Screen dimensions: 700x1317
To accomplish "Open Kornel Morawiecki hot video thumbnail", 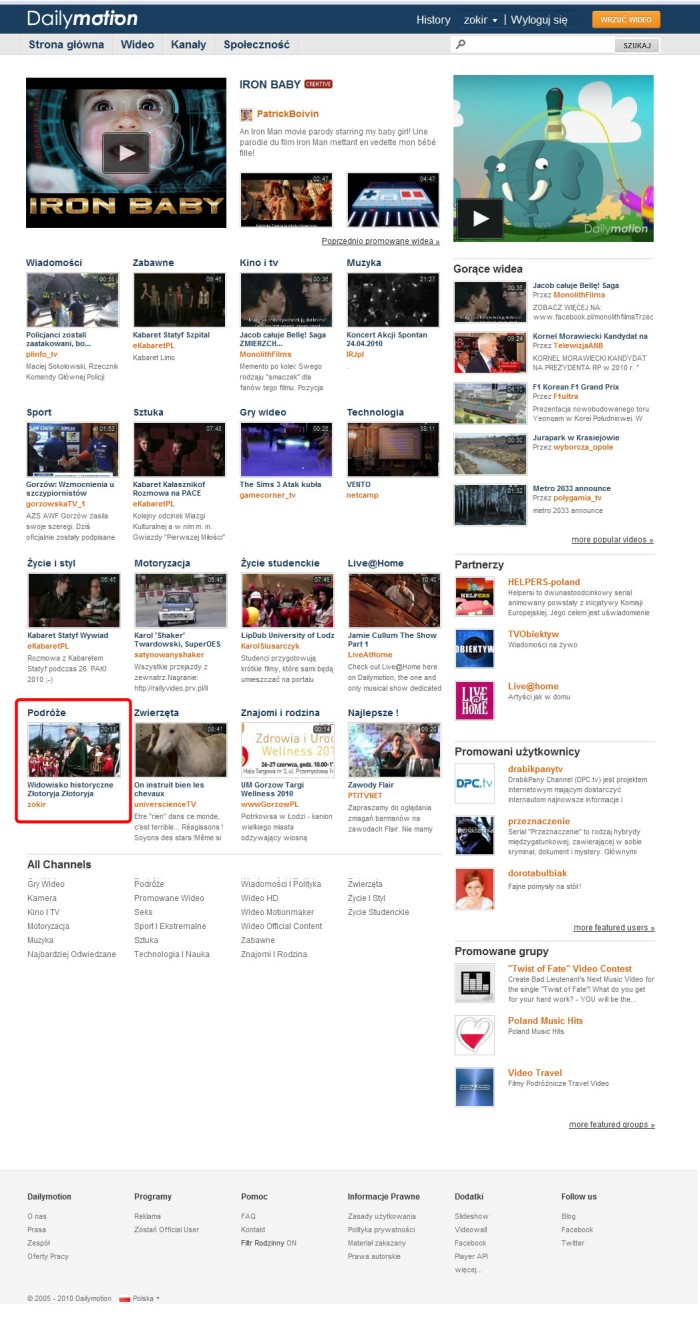I will pos(489,352).
